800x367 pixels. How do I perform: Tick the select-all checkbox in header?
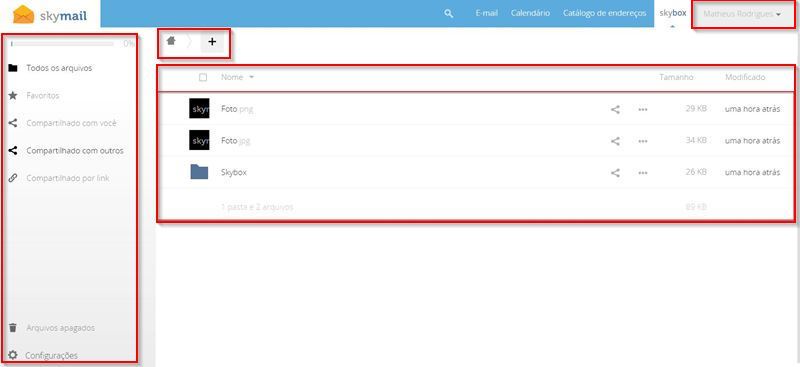tap(203, 78)
